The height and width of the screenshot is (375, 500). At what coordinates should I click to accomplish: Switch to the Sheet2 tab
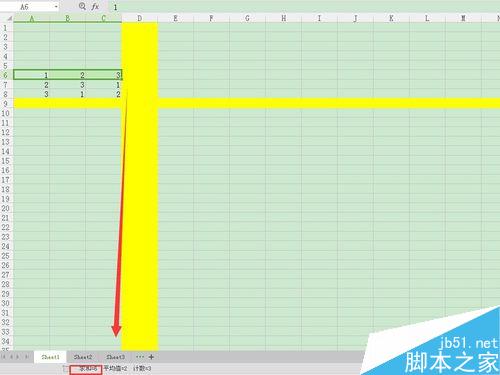[x=83, y=357]
